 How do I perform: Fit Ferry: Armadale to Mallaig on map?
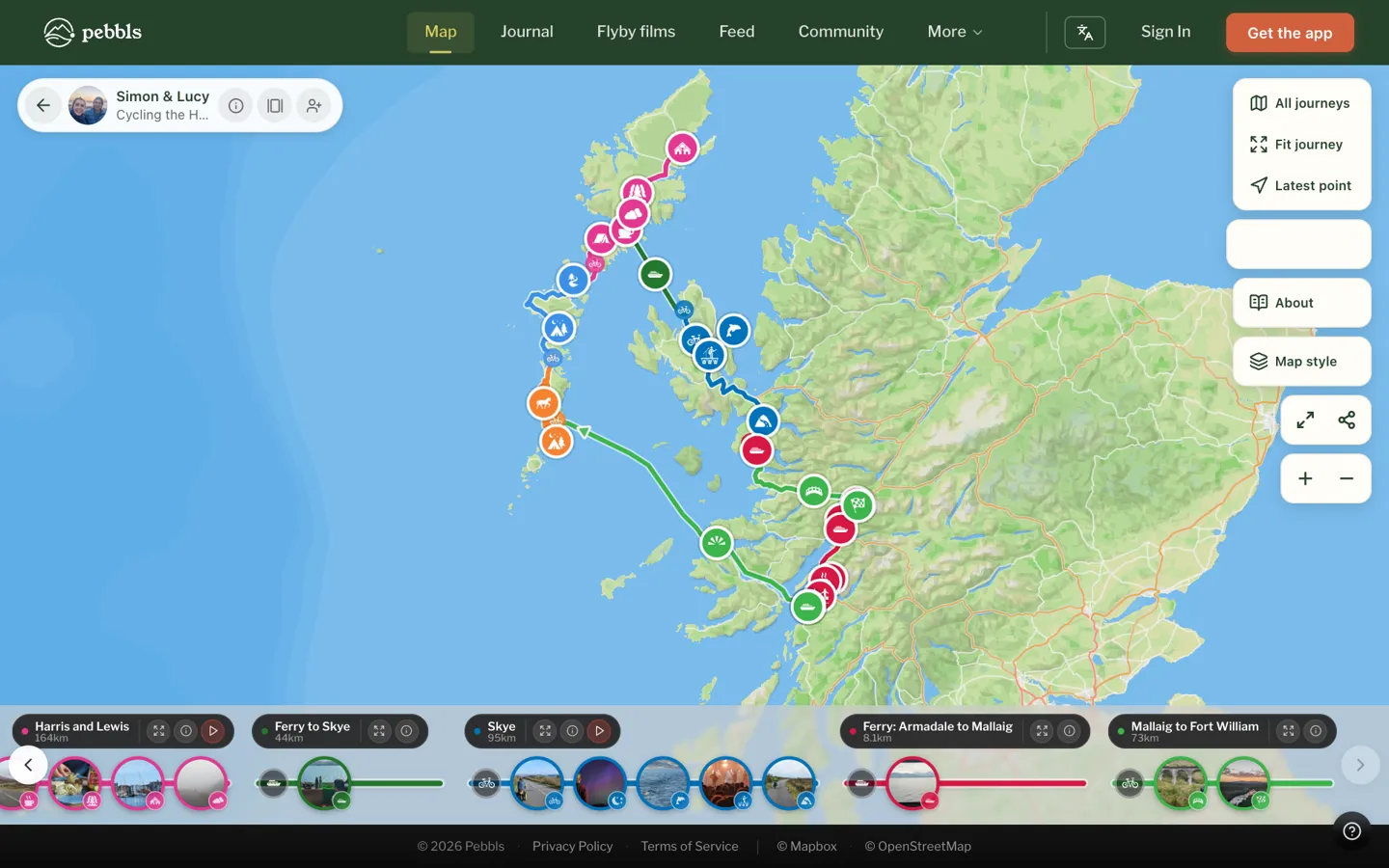pyautogui.click(x=1042, y=731)
